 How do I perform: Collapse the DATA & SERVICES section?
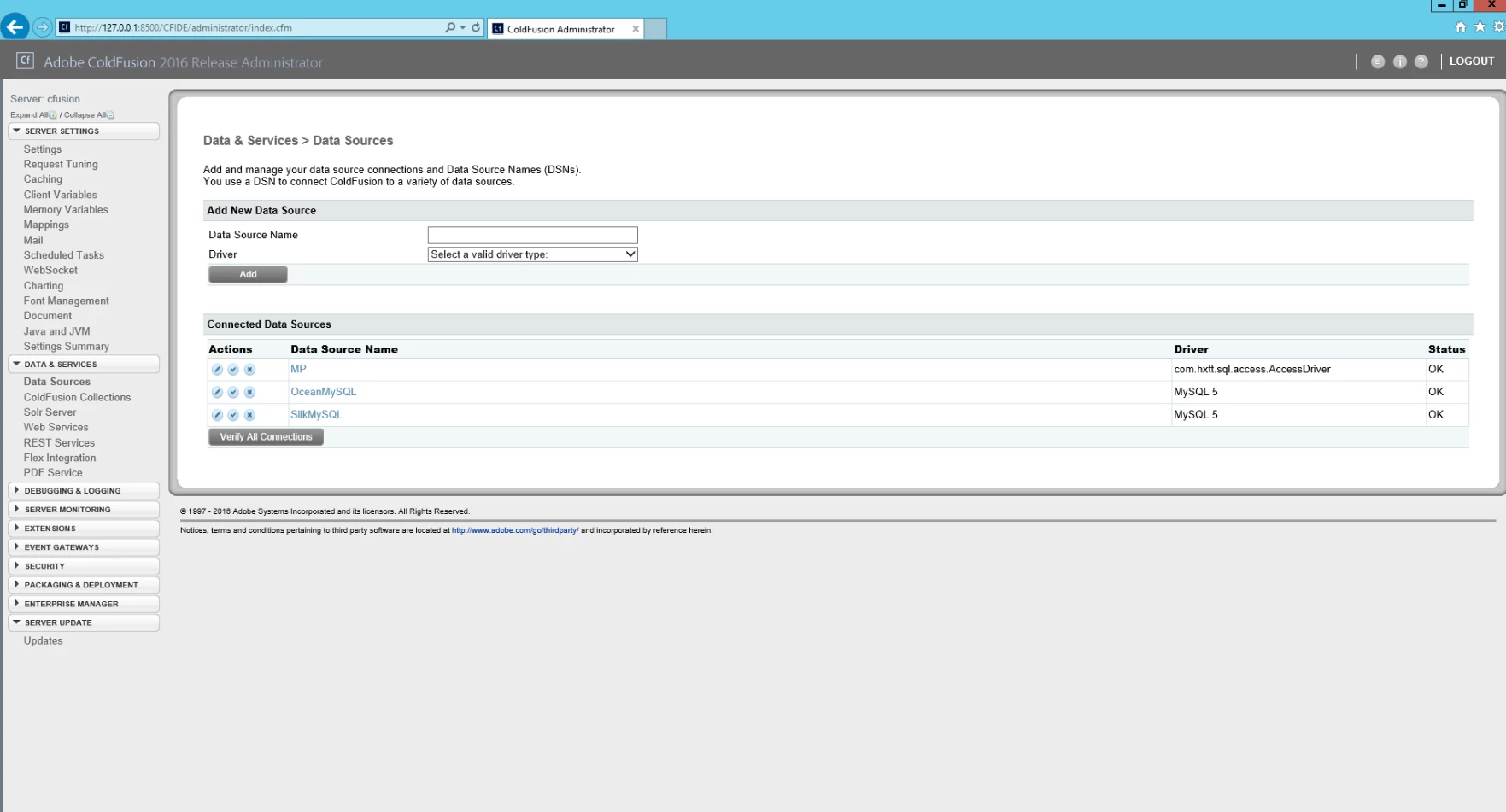(x=84, y=365)
